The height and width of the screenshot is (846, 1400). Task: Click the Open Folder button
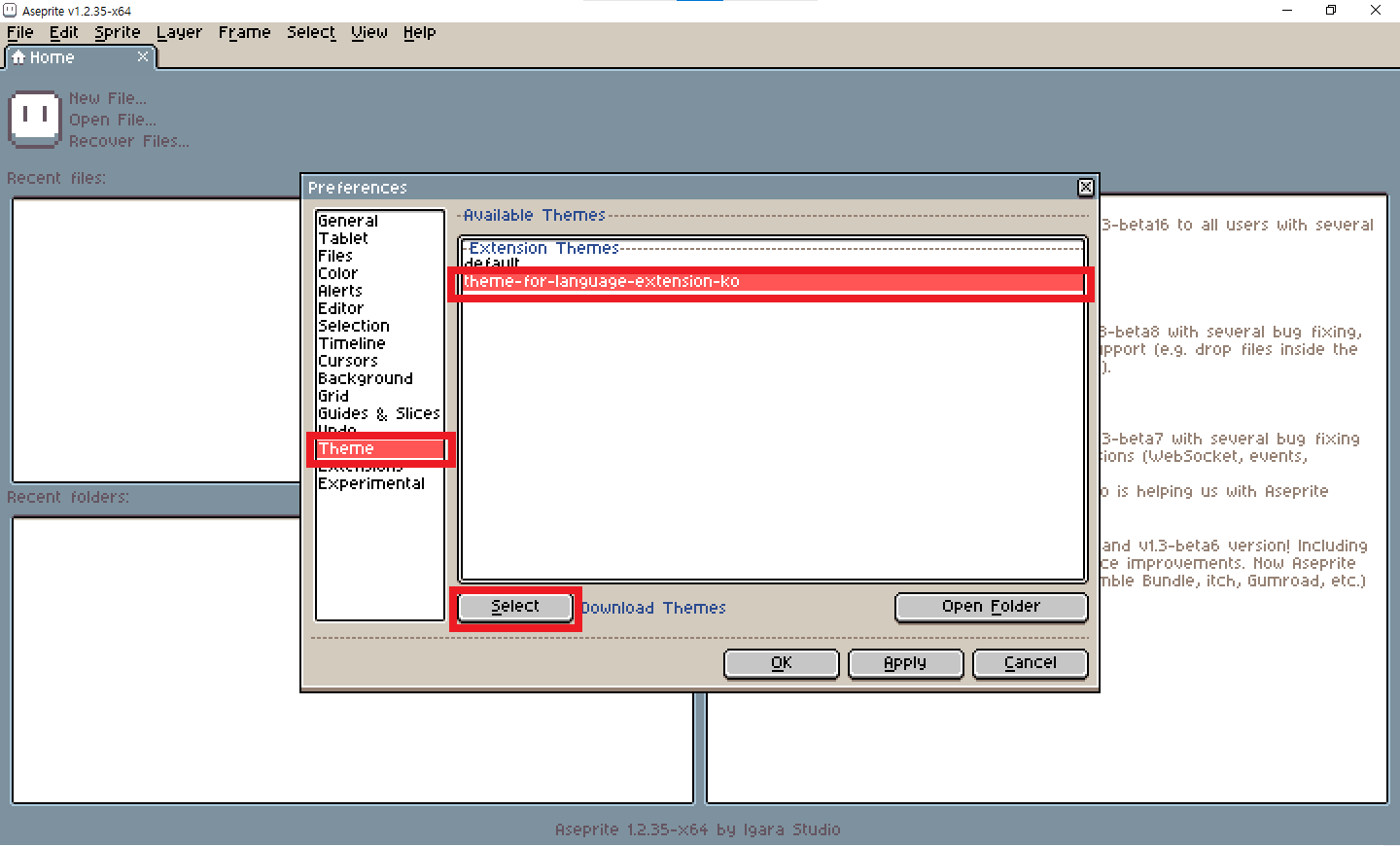point(991,607)
